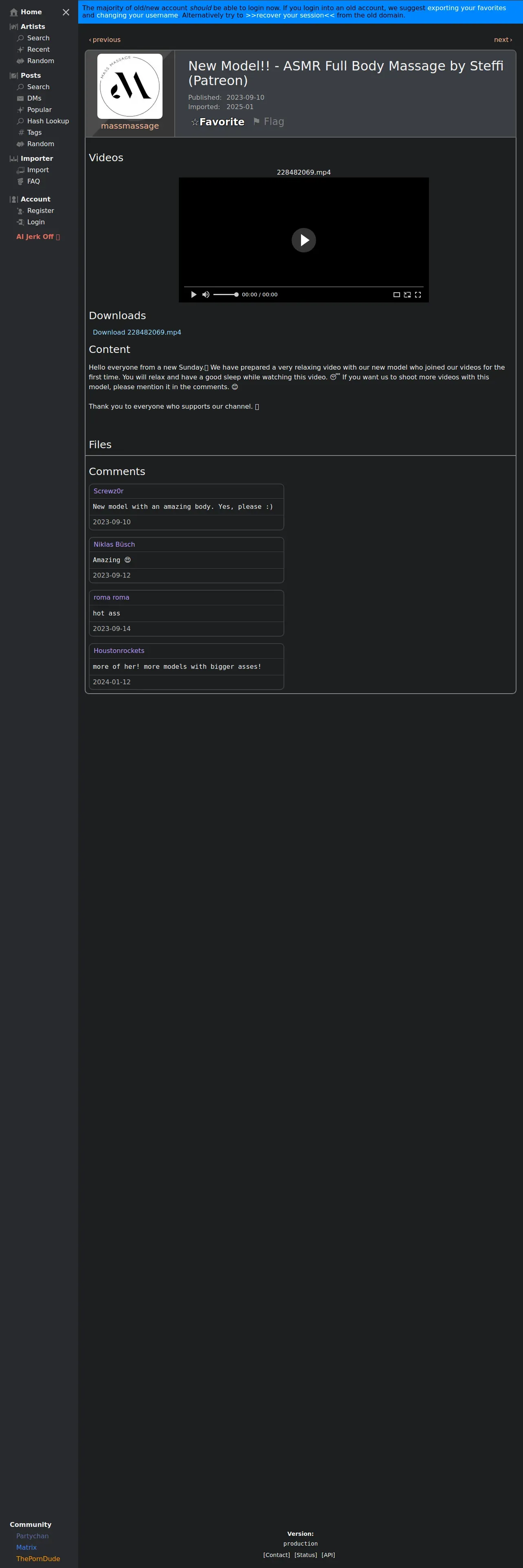This screenshot has width=523, height=1568.
Task: Click the [Contact] footer link
Action: 277,1555
